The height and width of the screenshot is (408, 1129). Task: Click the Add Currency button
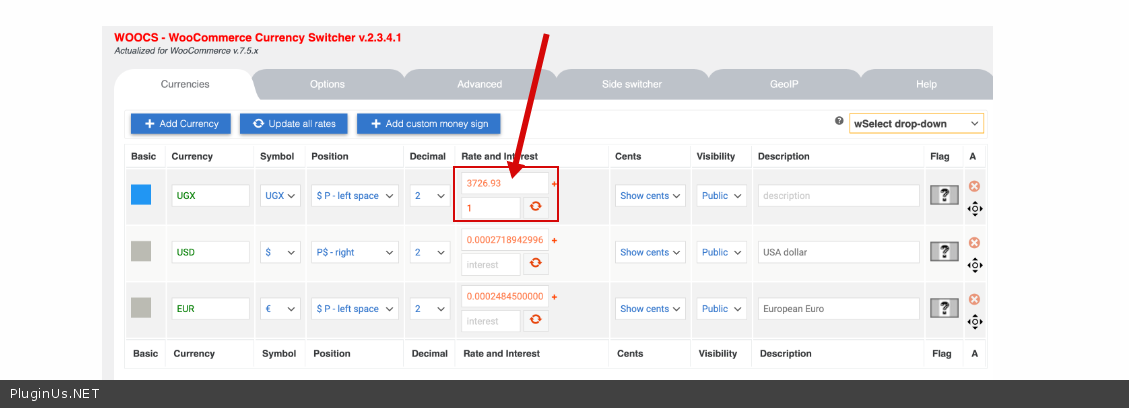click(x=181, y=124)
